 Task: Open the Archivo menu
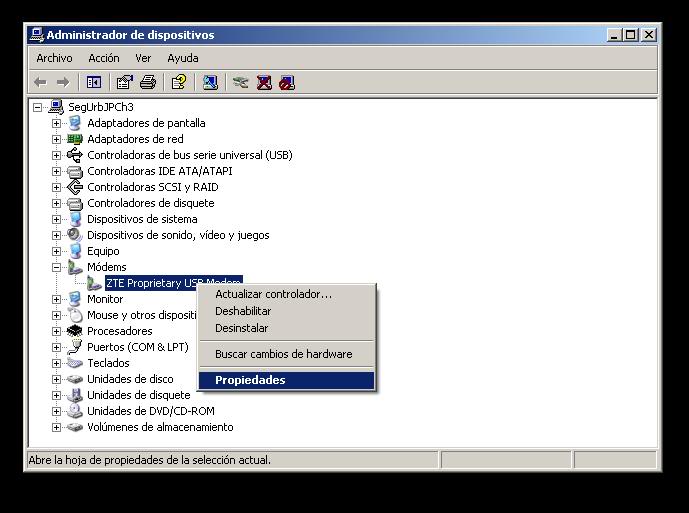point(54,58)
